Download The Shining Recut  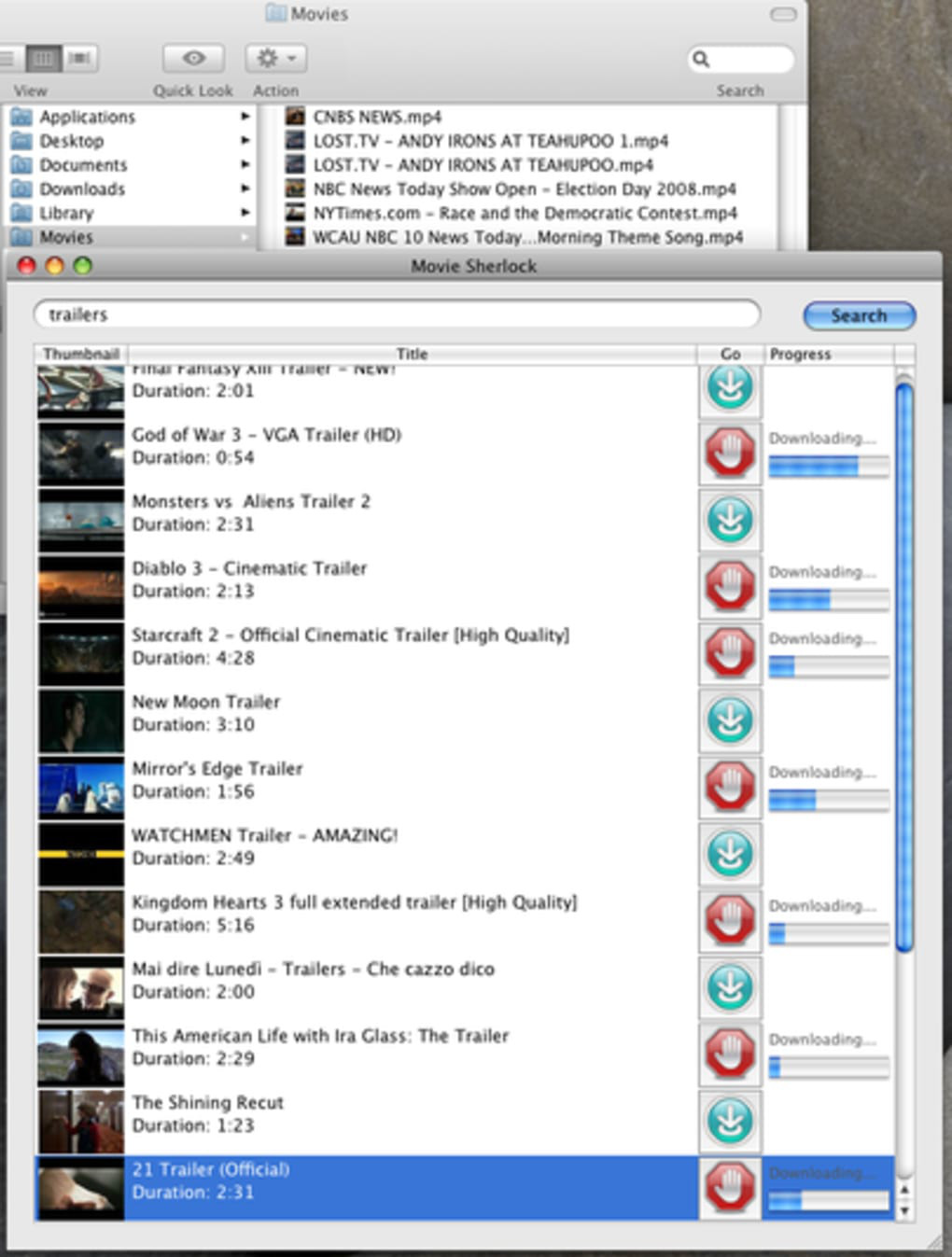coord(730,1121)
